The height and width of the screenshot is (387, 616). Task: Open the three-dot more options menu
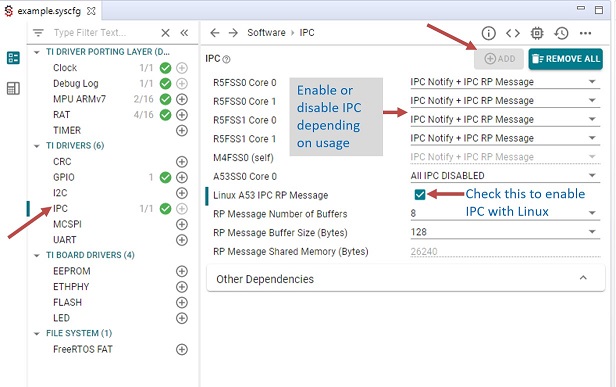coord(585,33)
